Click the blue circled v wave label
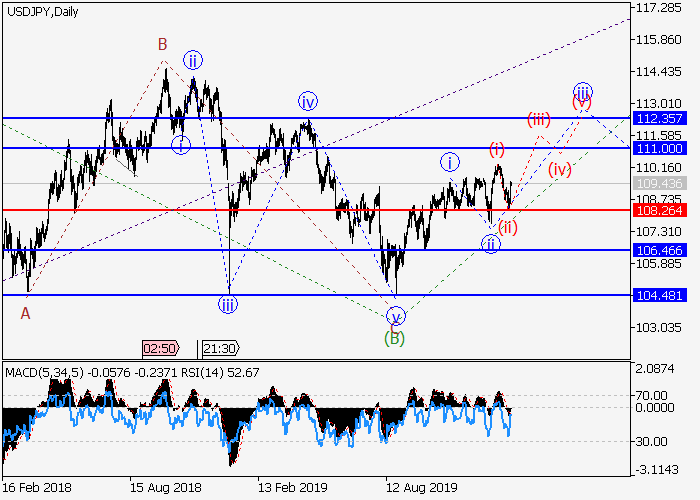Image resolution: width=700 pixels, height=500 pixels. [x=396, y=318]
